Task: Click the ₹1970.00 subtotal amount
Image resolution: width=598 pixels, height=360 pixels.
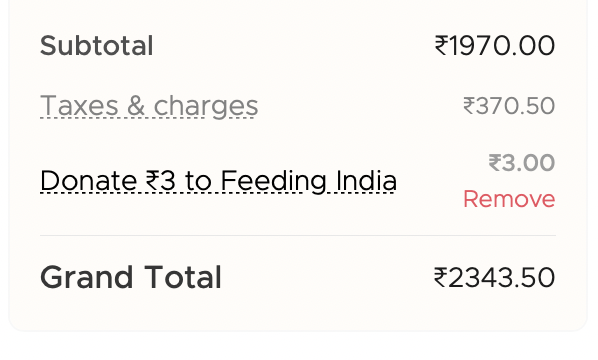Action: point(495,46)
